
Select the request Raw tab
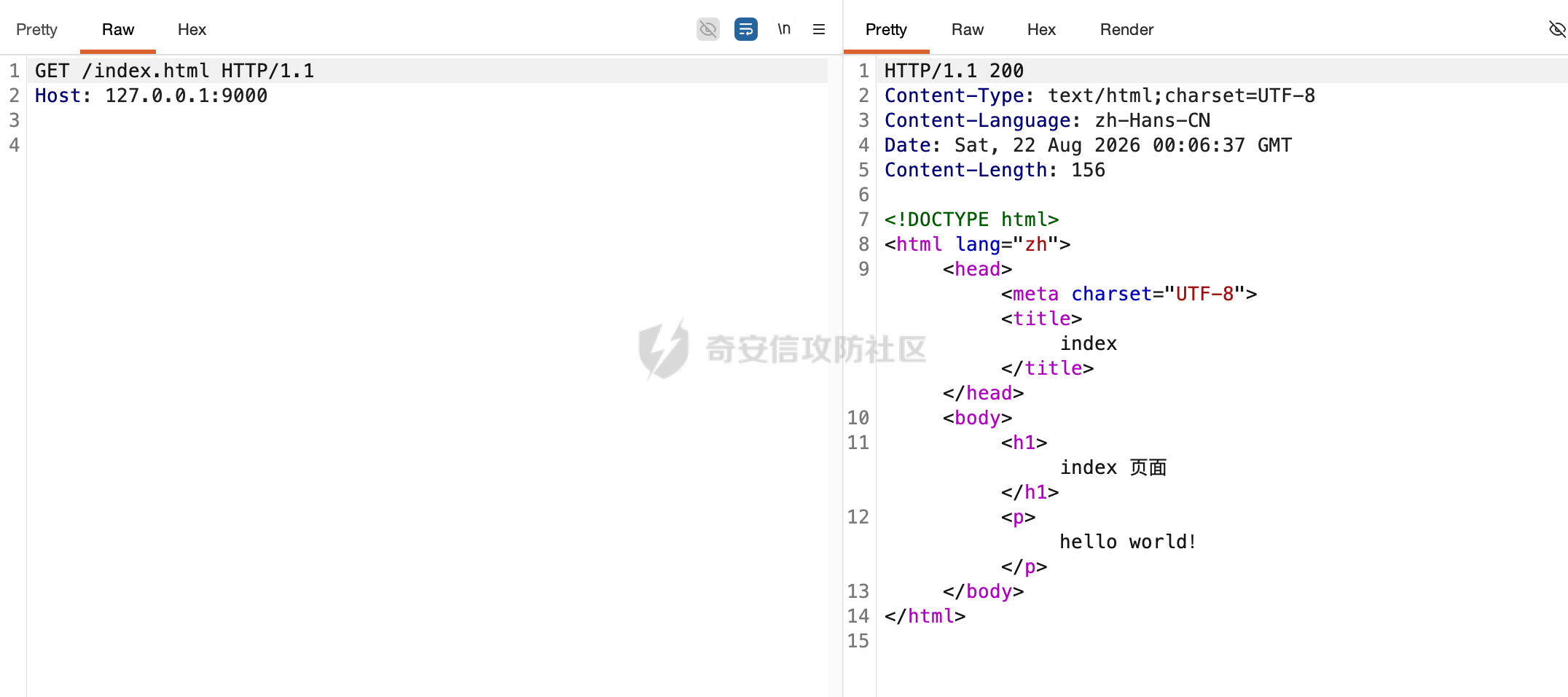(118, 29)
